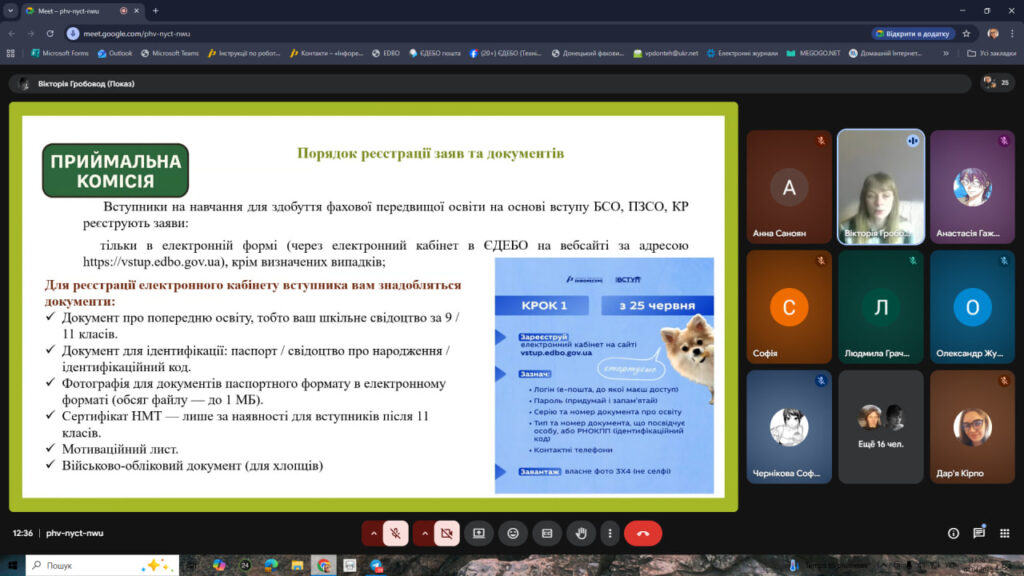Expand audio settings arrow beside microphone

(373, 534)
